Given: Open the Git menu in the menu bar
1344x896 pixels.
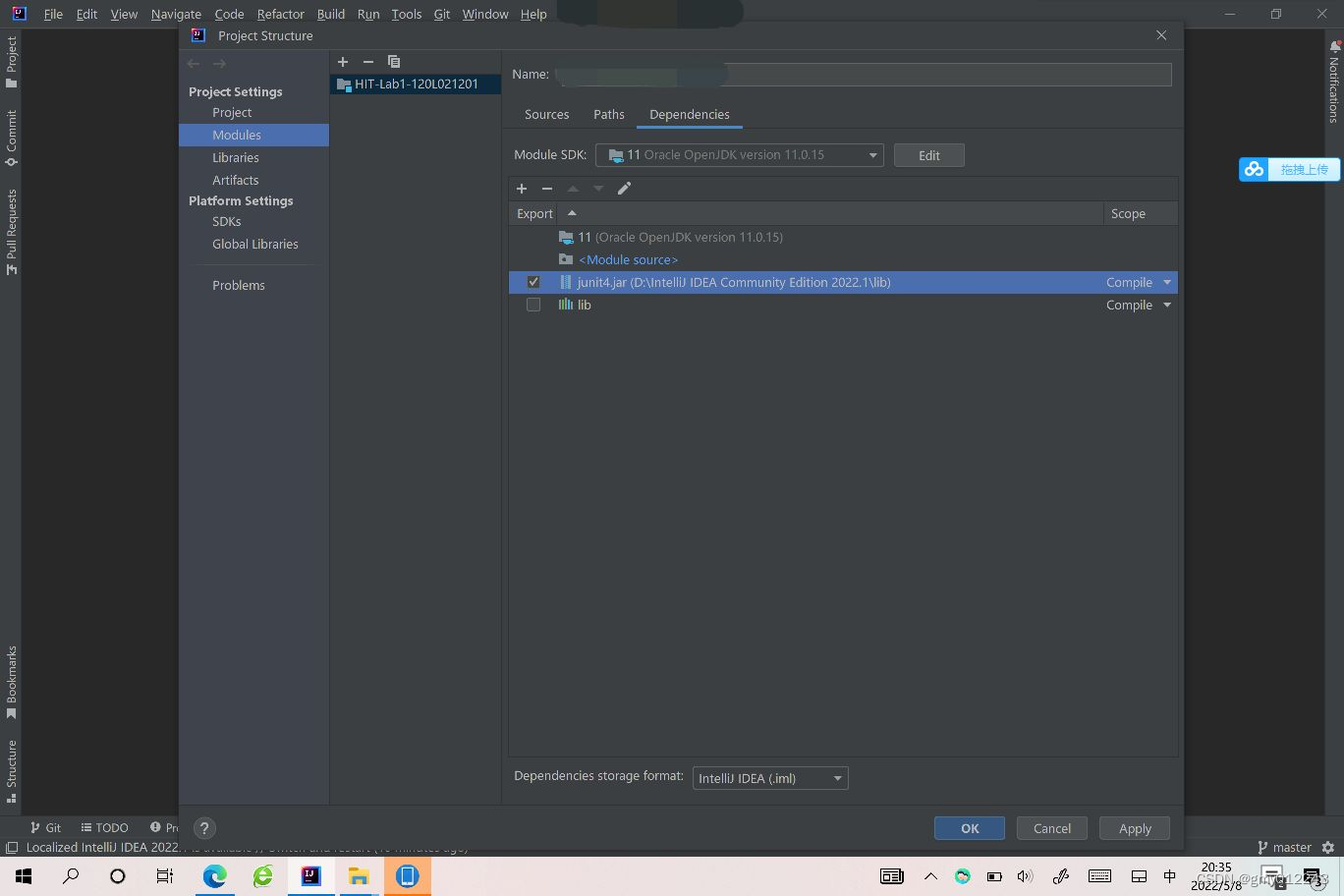Looking at the screenshot, I should [x=441, y=14].
